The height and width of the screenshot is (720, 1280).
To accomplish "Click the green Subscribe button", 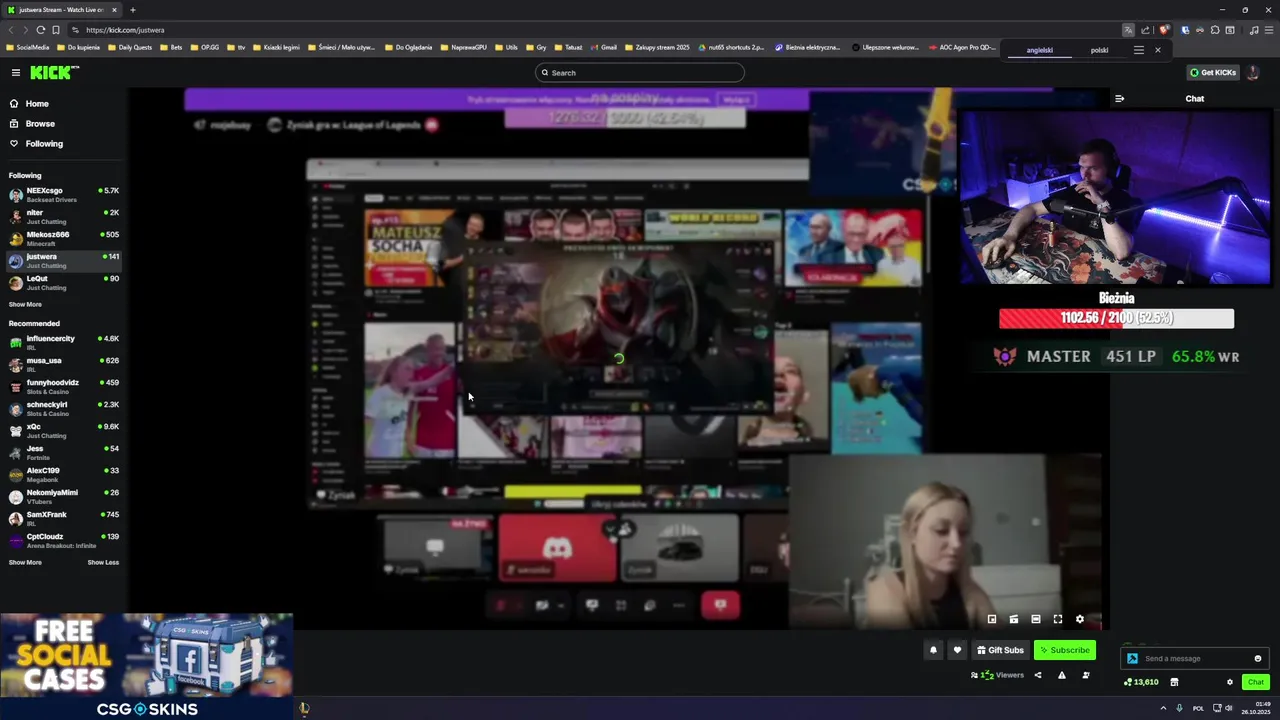I will [x=1065, y=650].
